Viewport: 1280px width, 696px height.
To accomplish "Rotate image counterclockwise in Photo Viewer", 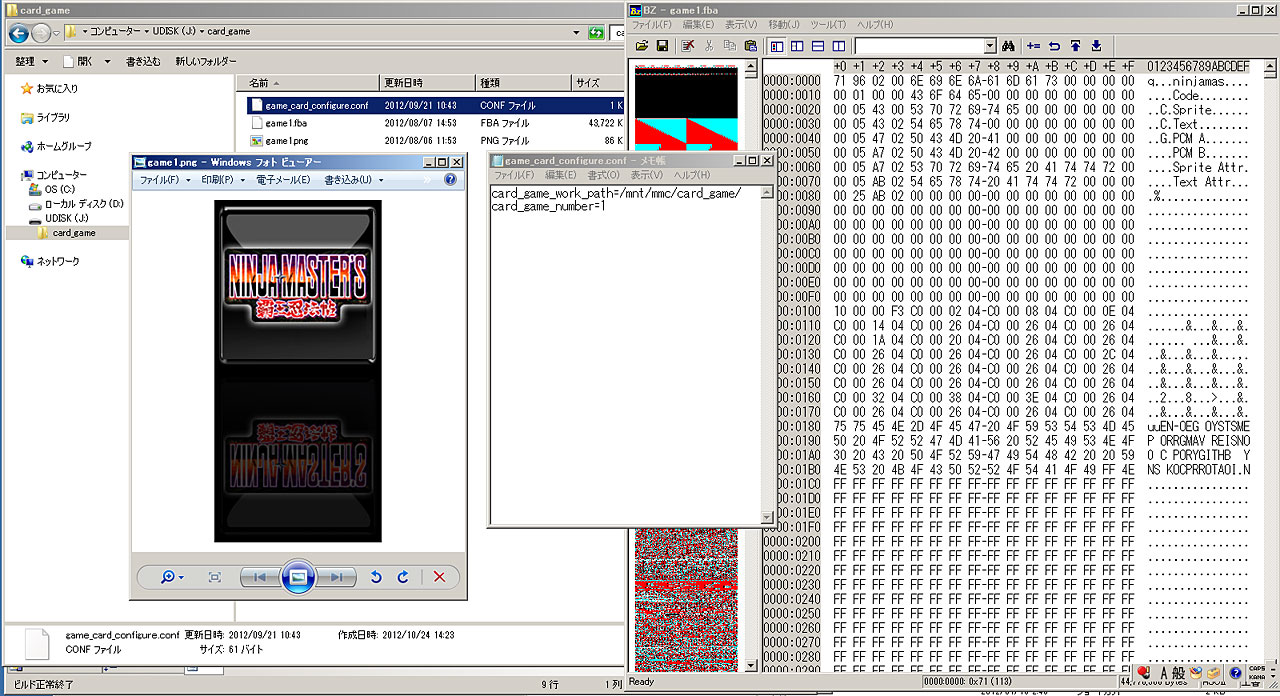I will click(376, 577).
